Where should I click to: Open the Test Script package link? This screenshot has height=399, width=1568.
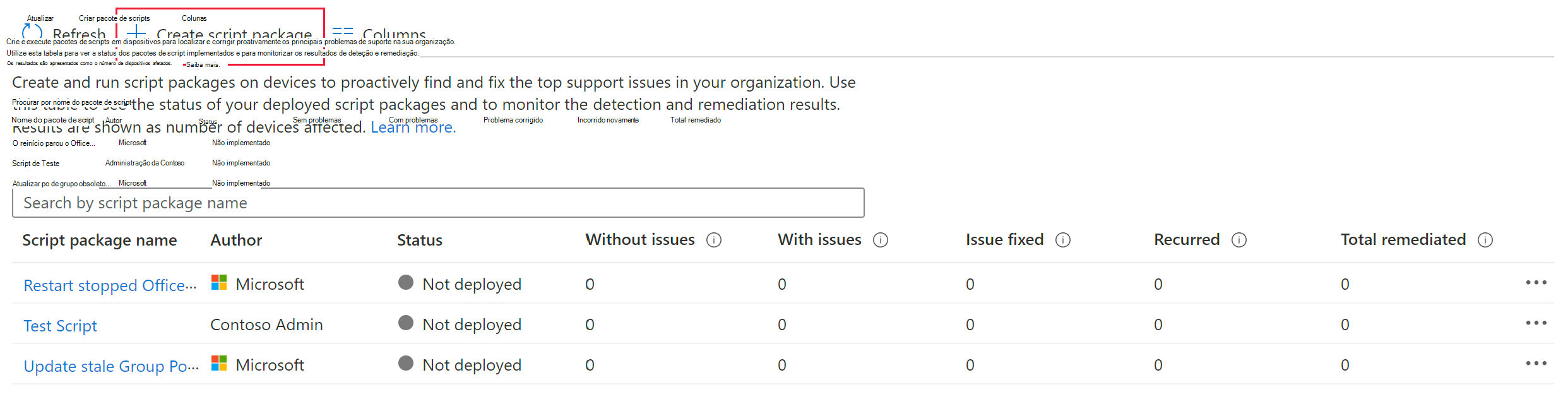(x=60, y=326)
